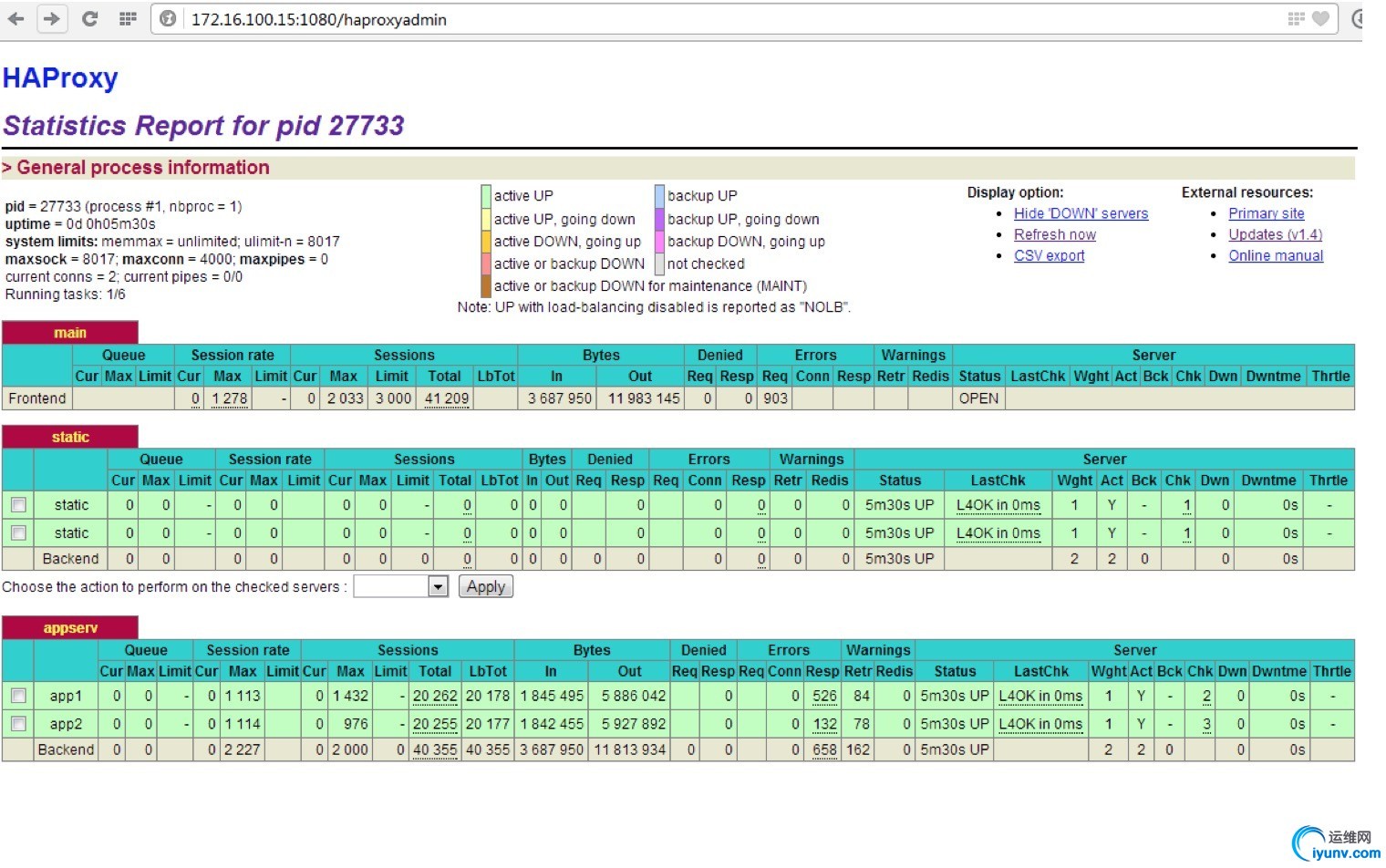1386x868 pixels.
Task: Open the server action dropdown
Action: [400, 586]
